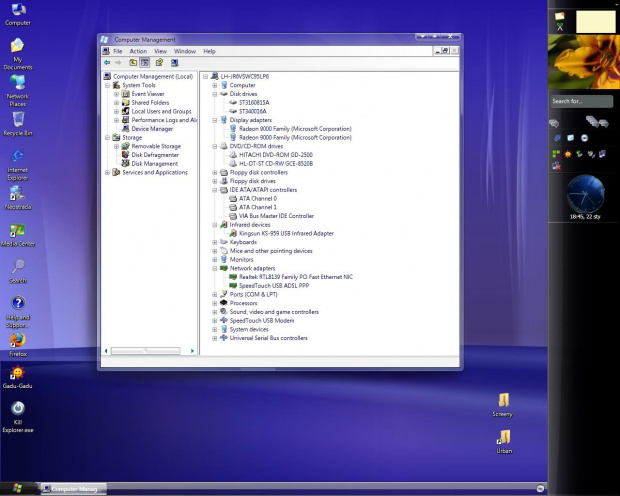The height and width of the screenshot is (496, 620).
Task: Select Realtek RTL8139 Family PCI Fast Ethernet NIC
Action: (x=296, y=277)
